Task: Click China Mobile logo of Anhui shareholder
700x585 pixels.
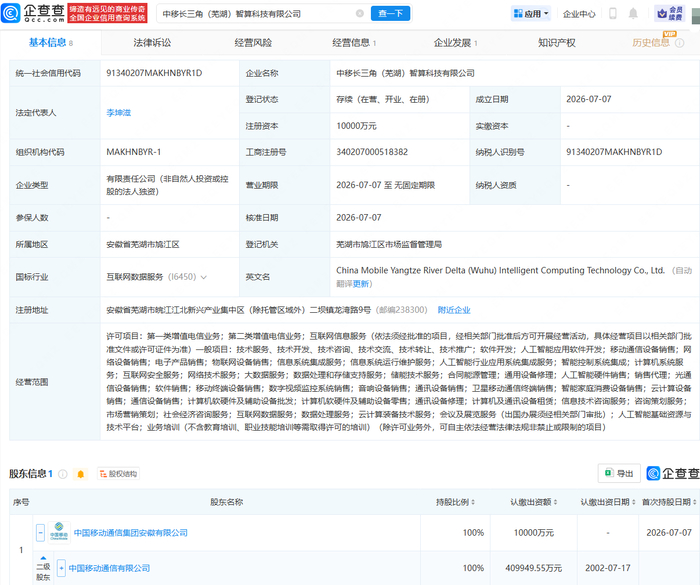Action: (x=59, y=532)
